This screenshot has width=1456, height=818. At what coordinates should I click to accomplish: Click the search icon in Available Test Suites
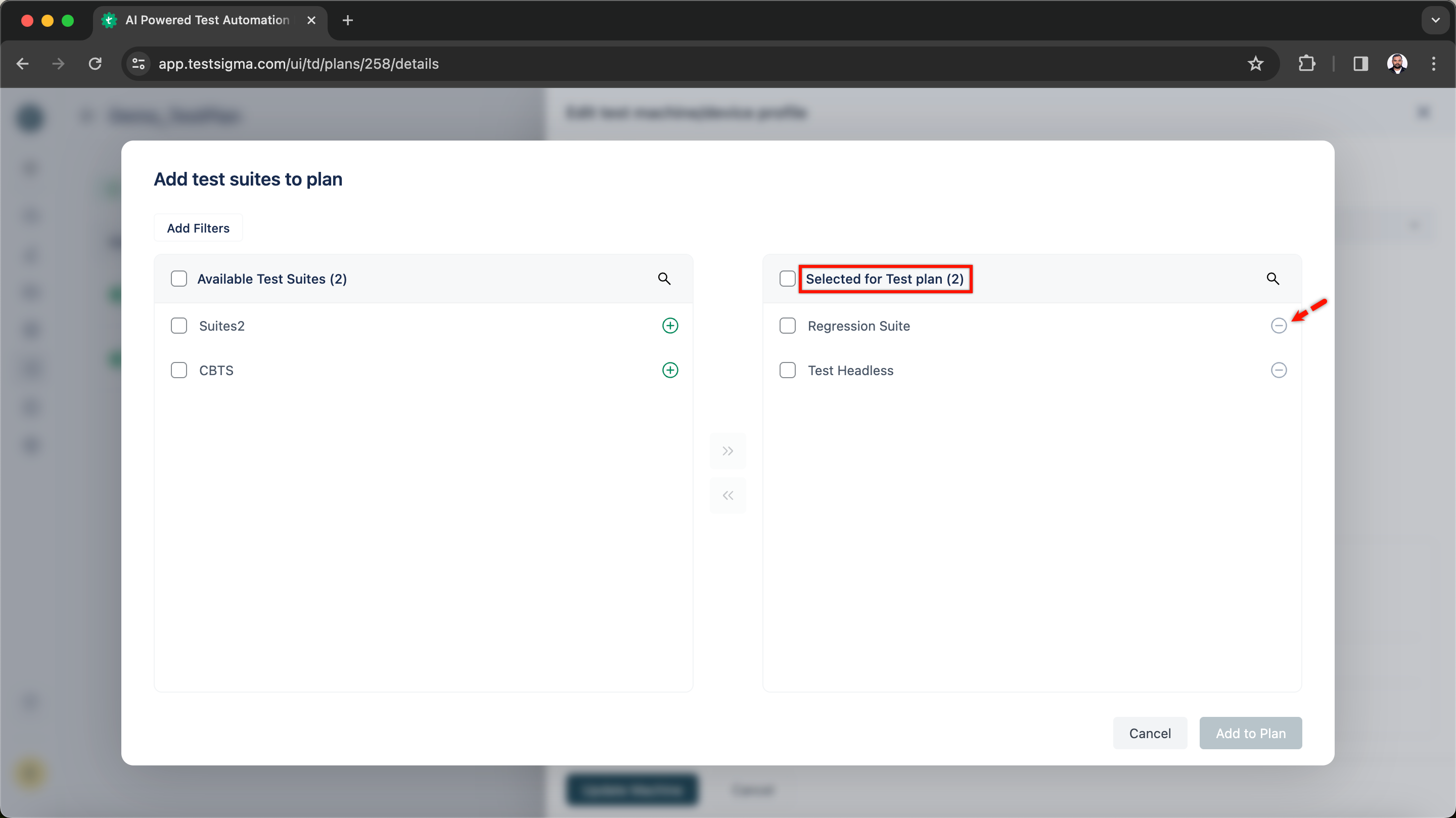tap(664, 279)
